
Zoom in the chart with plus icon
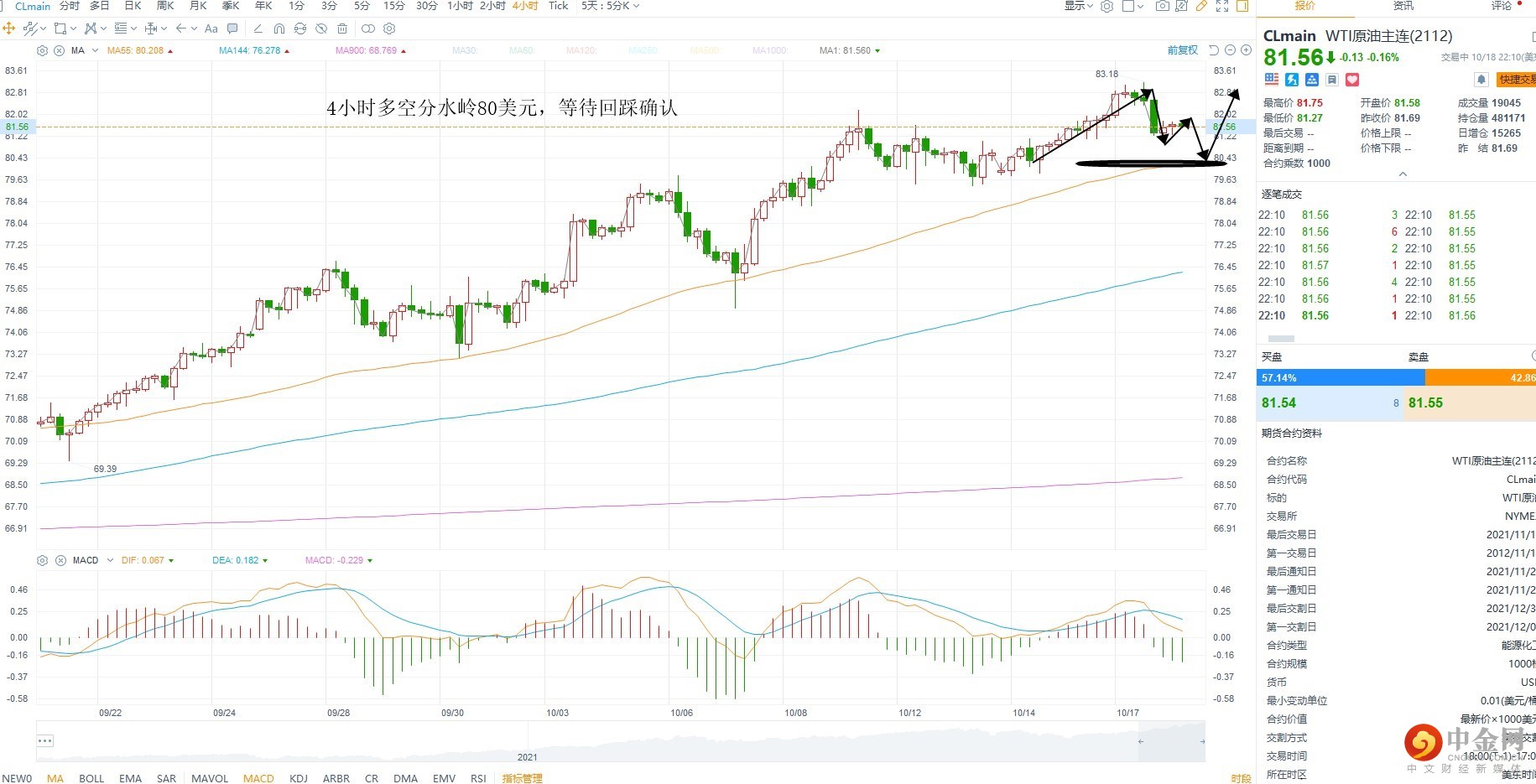[1246, 50]
